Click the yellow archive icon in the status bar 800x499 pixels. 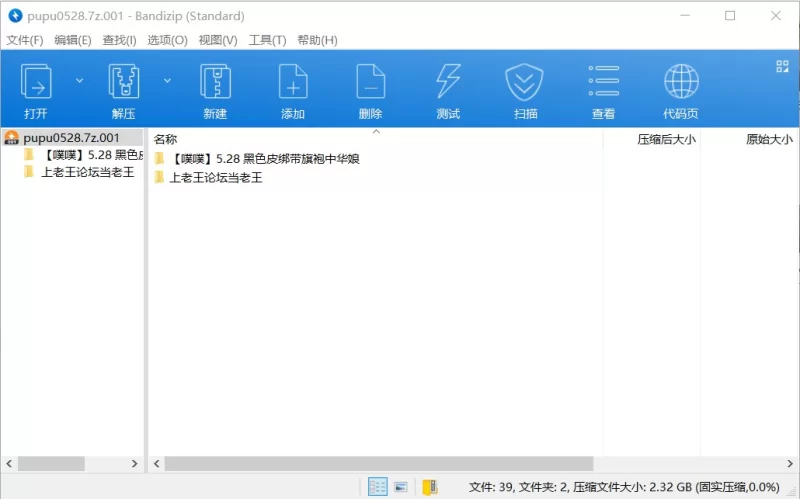click(x=430, y=487)
